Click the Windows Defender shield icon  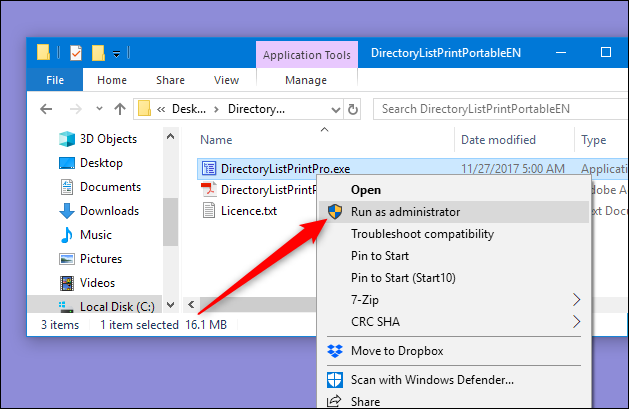[335, 380]
